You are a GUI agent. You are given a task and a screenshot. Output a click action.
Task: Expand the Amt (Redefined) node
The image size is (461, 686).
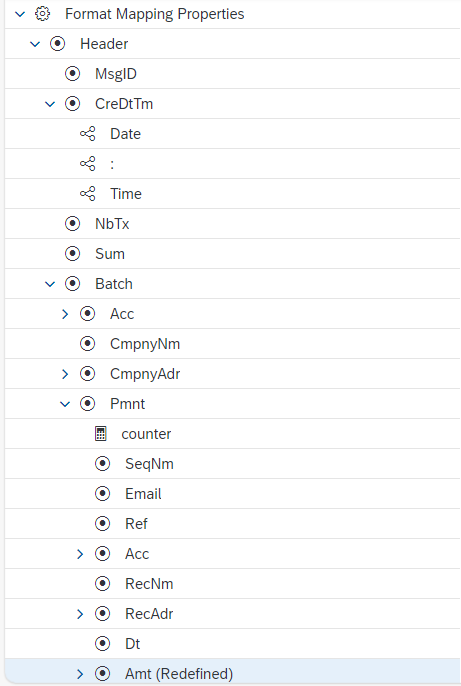[80, 674]
